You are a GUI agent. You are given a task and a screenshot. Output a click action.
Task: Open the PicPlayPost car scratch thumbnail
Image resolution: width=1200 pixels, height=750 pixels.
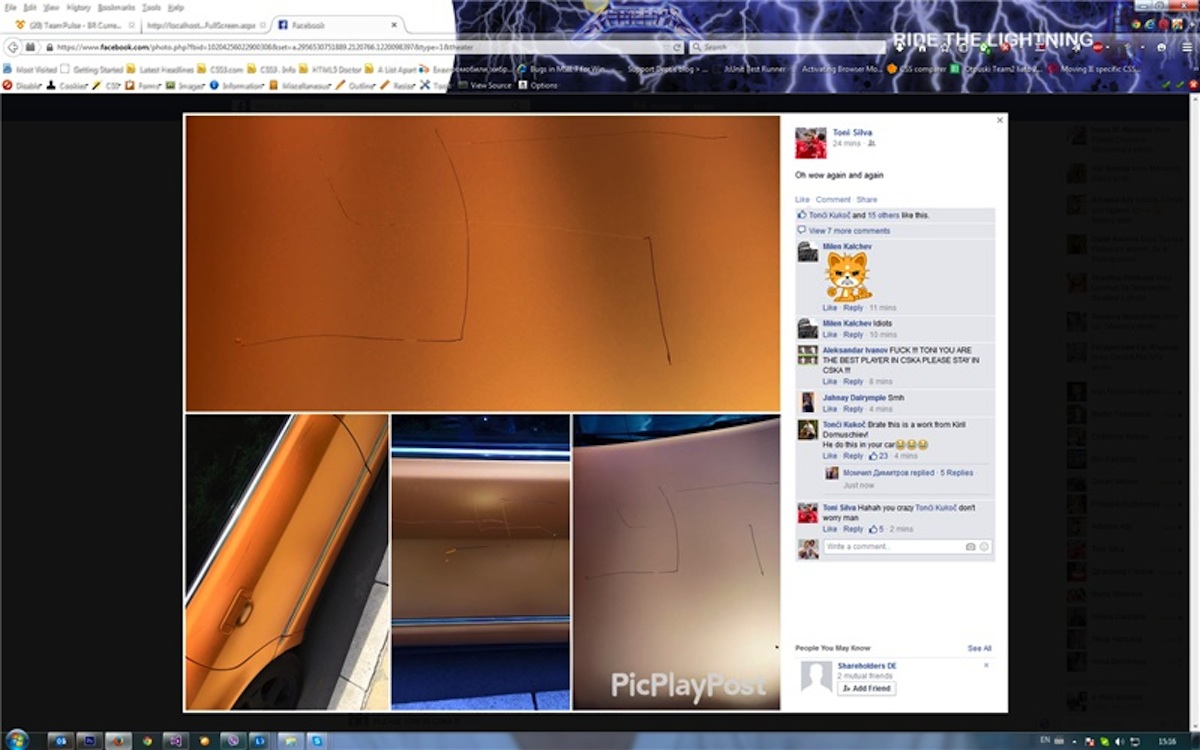tap(676, 562)
